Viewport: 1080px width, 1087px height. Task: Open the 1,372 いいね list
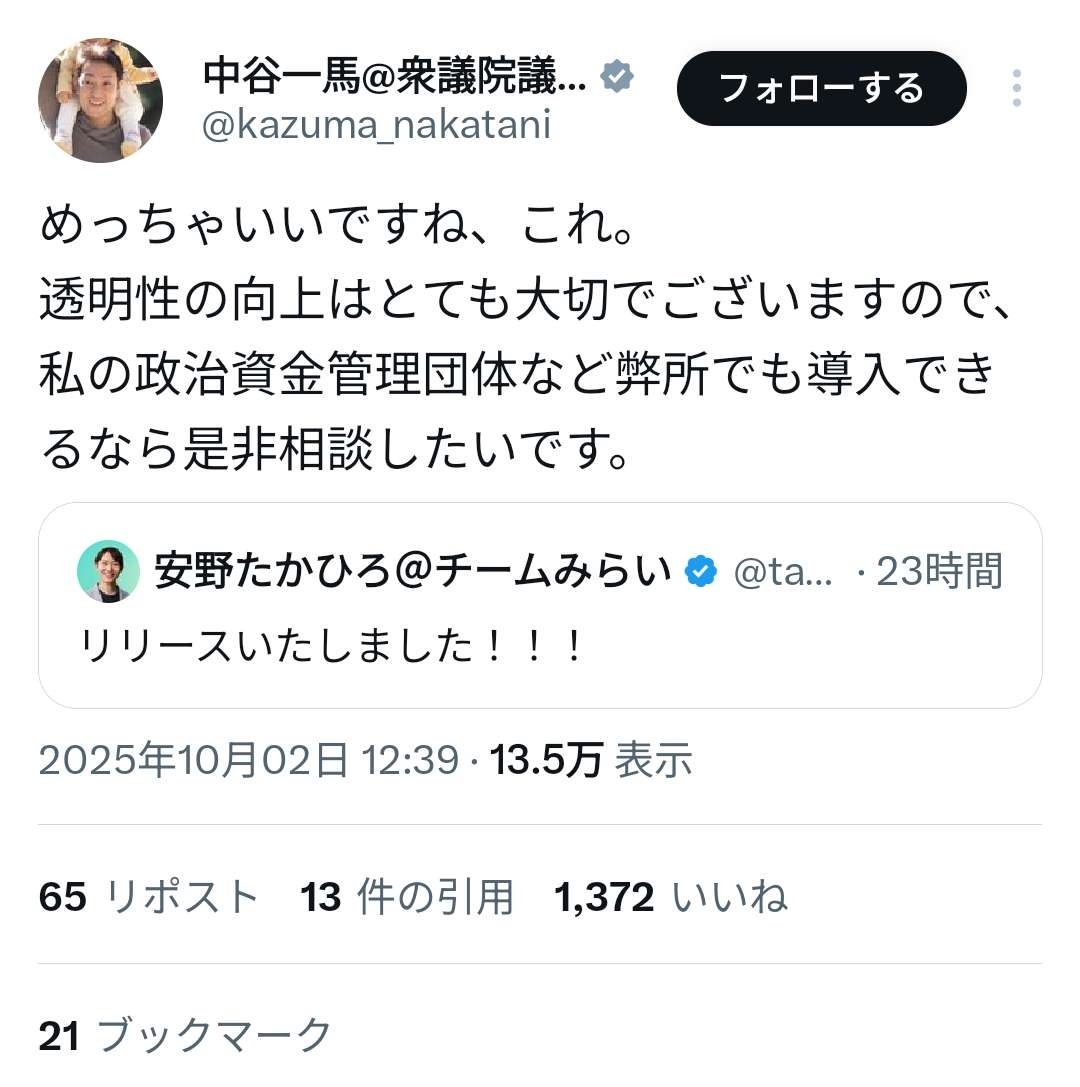[671, 897]
